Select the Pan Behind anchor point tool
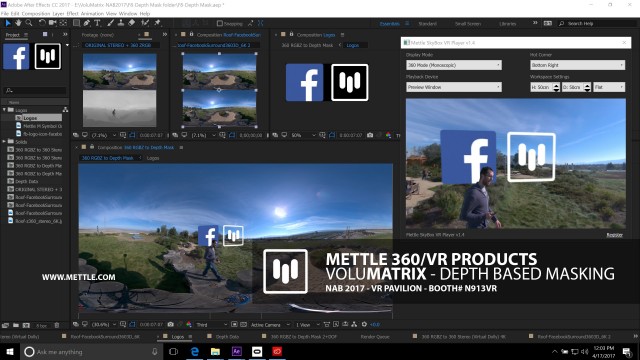 [x=63, y=23]
